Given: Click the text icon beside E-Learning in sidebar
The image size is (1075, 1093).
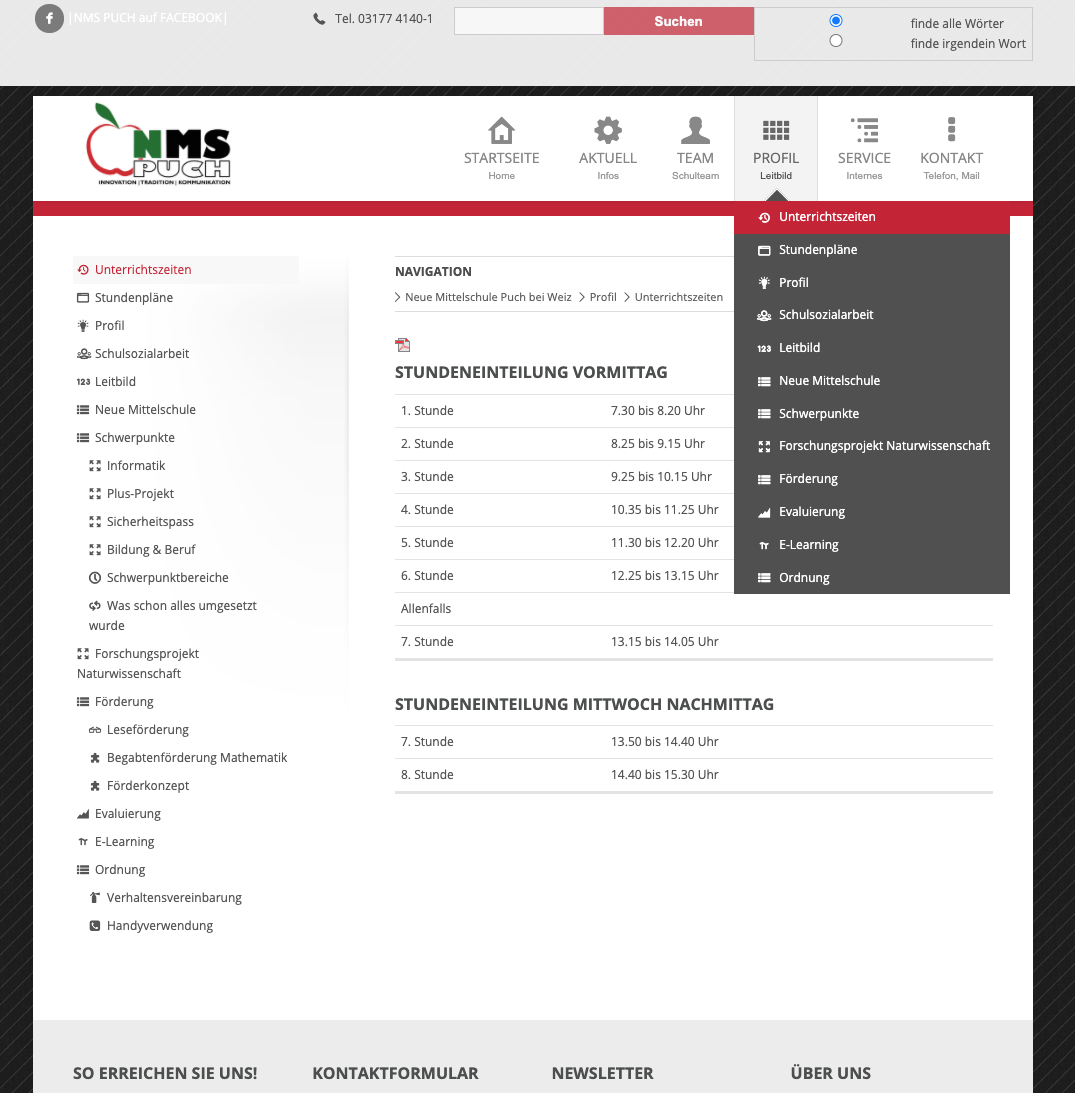Looking at the screenshot, I should click(x=83, y=842).
